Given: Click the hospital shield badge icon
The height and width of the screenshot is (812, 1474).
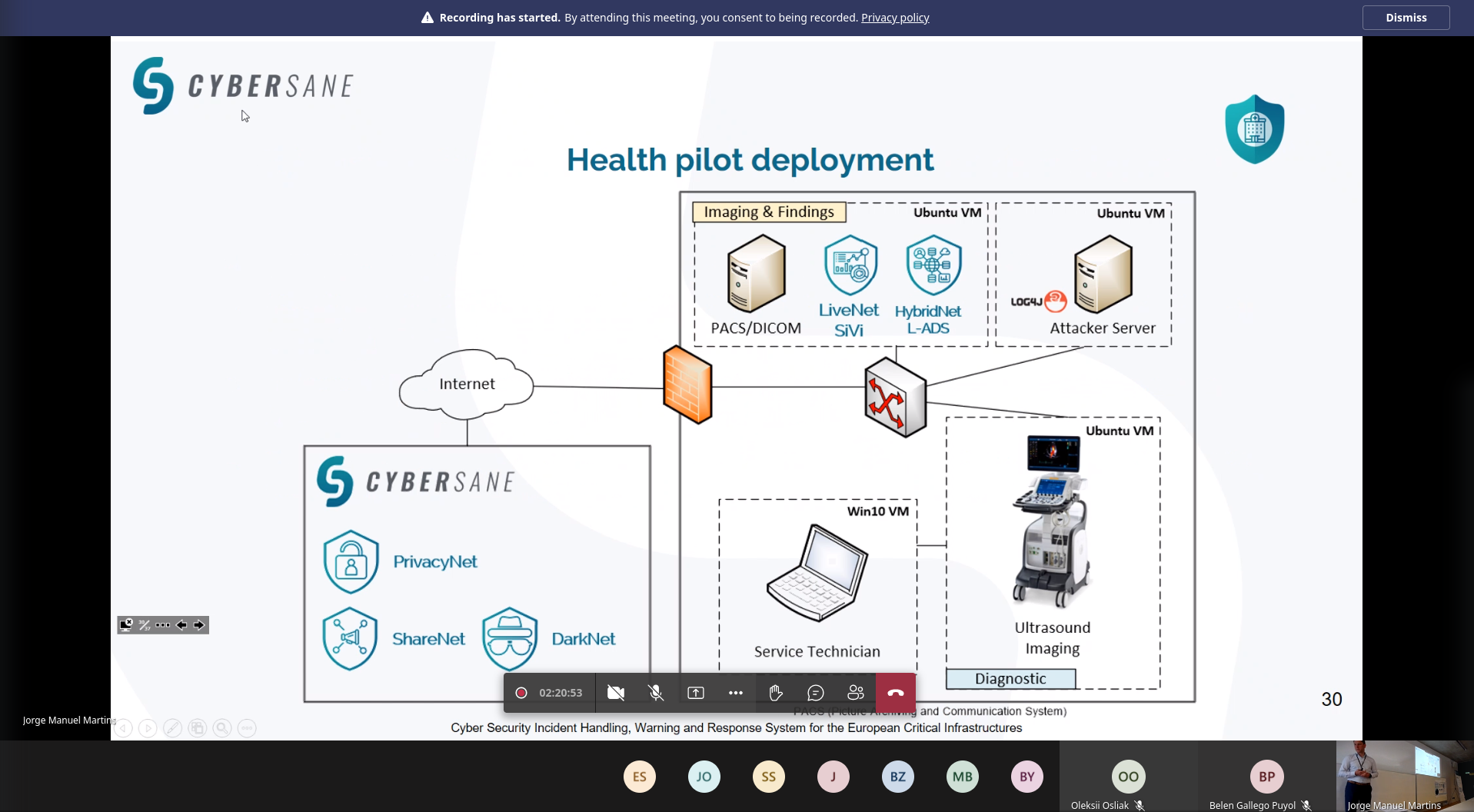Looking at the screenshot, I should click(1255, 129).
